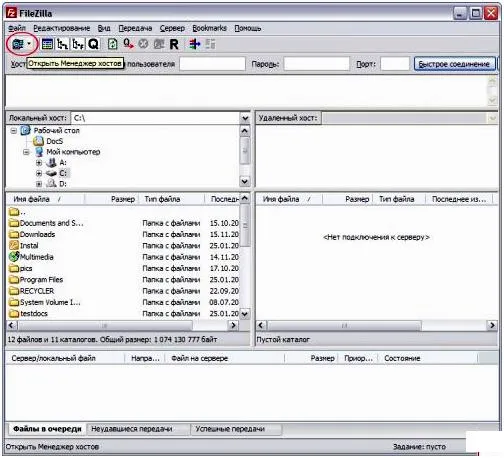Open the Редактирование menu
The image size is (504, 458).
pos(62,28)
